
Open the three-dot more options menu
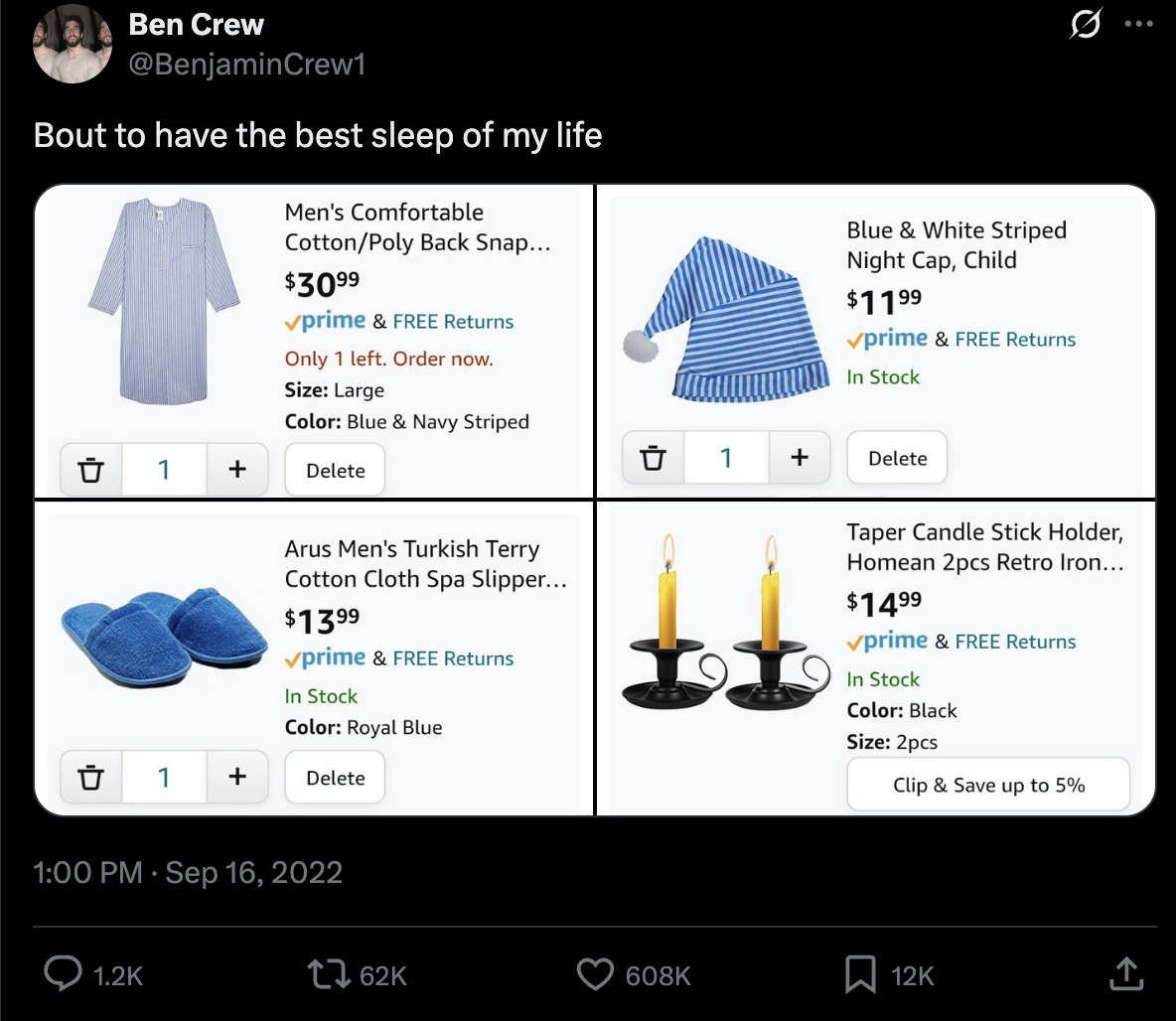1138,24
